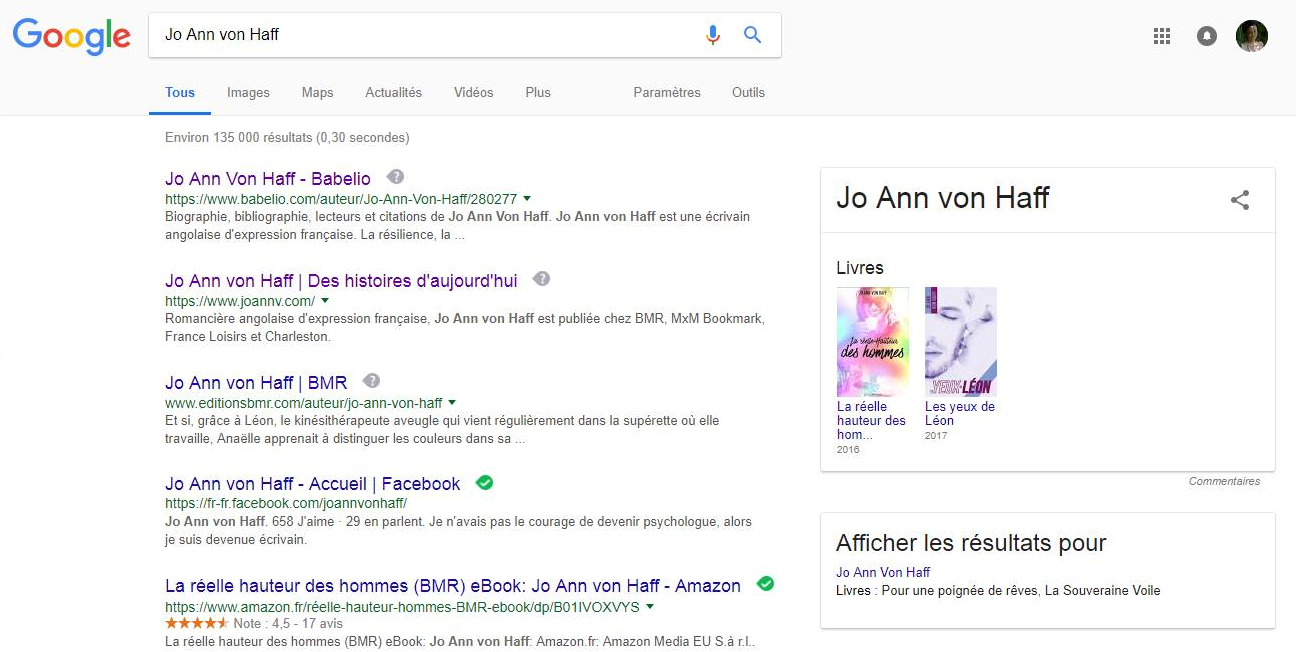Viewport: 1296px width, 652px height.
Task: Open La réelle hauteur des hommes Amazon result
Action: 453,586
